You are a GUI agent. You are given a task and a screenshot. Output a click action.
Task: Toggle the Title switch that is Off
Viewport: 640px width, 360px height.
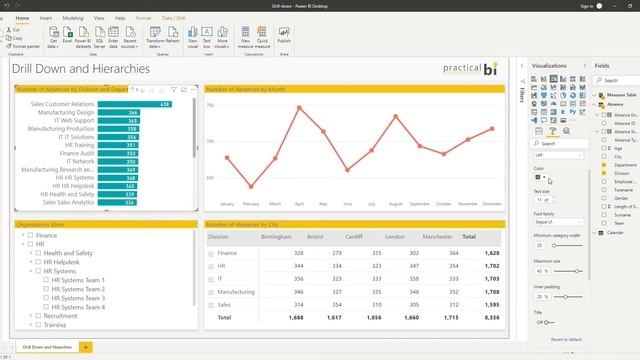coord(549,322)
